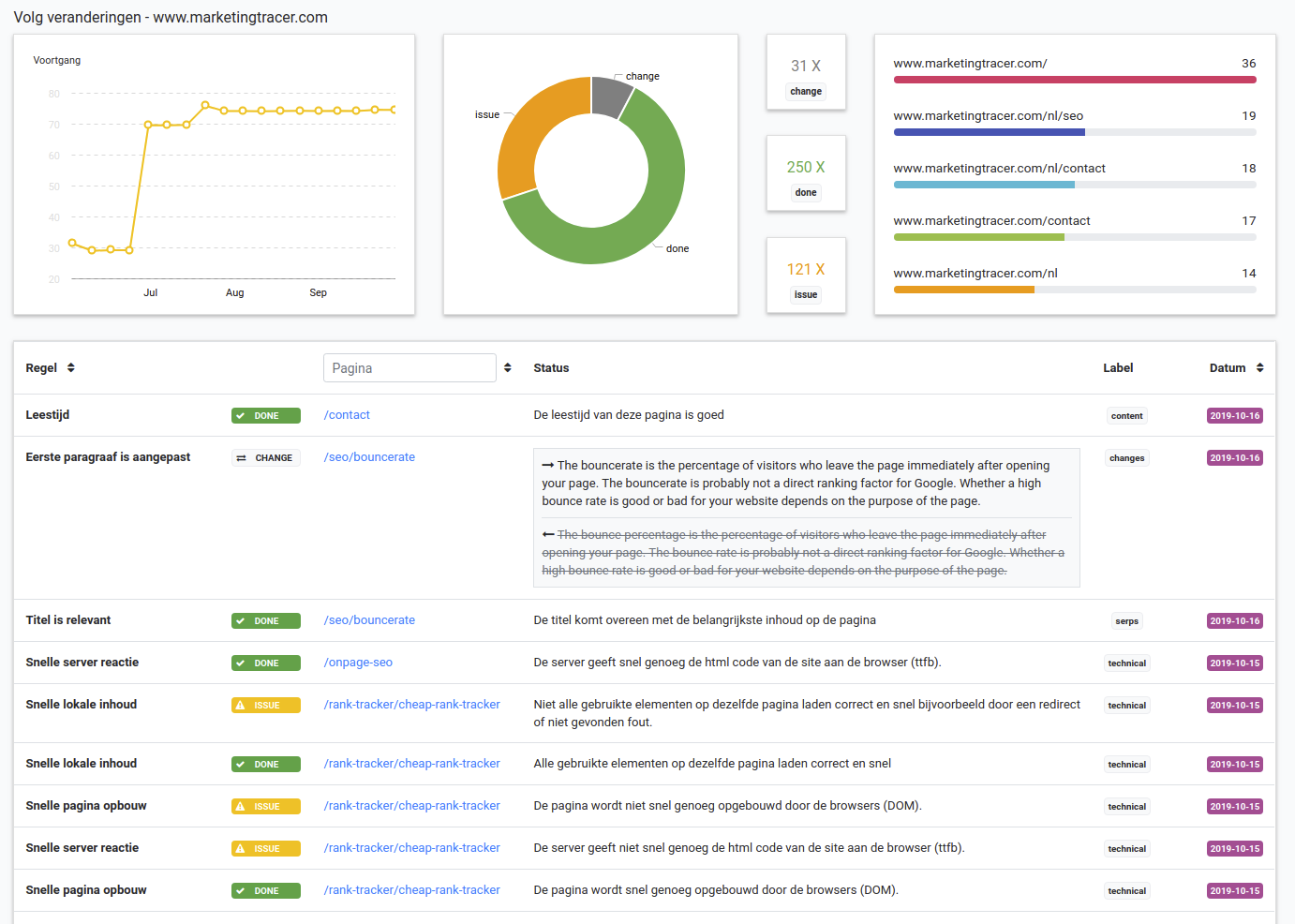The image size is (1295, 924).
Task: Click ISSUE badge for first Snelle lokale inhoud
Action: pyautogui.click(x=266, y=706)
